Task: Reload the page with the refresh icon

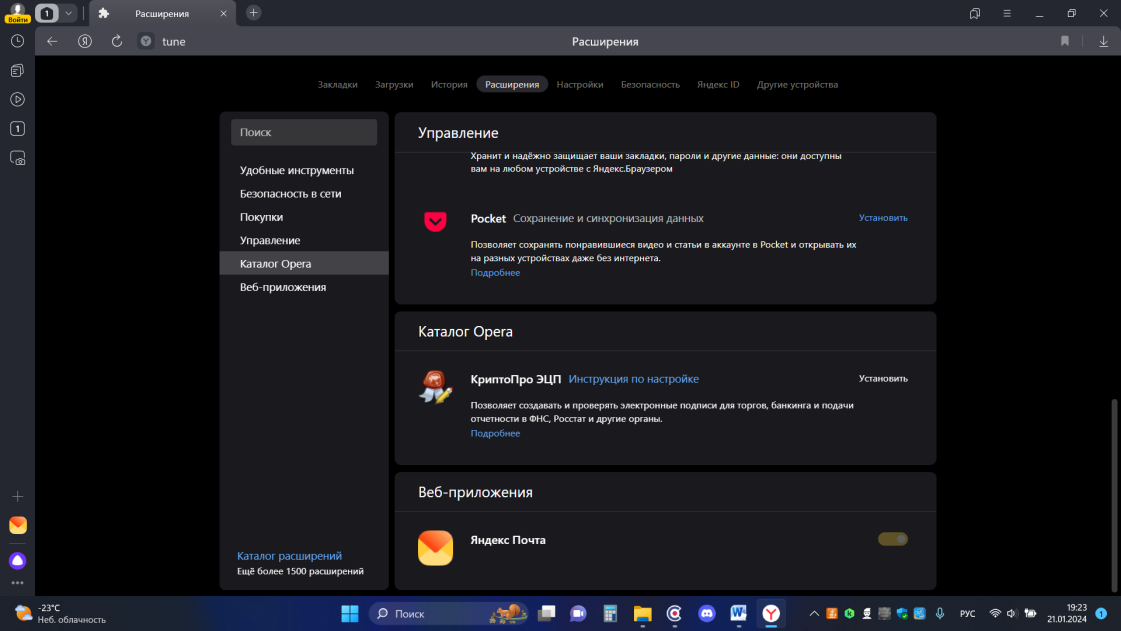Action: [x=117, y=41]
